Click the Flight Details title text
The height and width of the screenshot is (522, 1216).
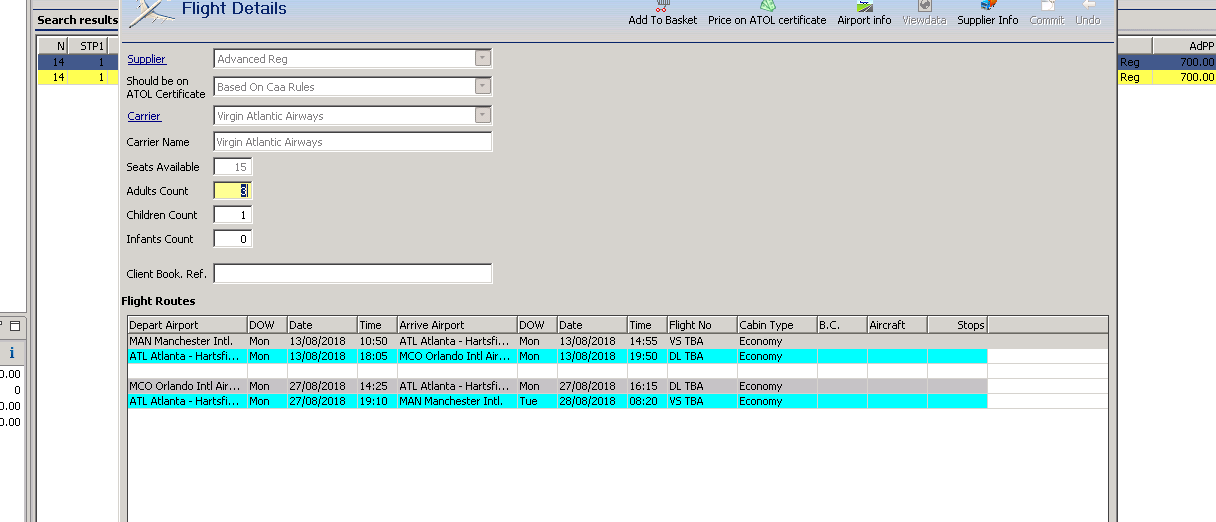[234, 9]
